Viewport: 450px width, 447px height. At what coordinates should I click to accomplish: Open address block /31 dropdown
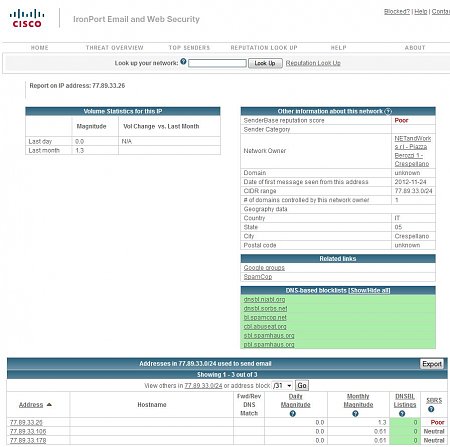tap(283, 386)
